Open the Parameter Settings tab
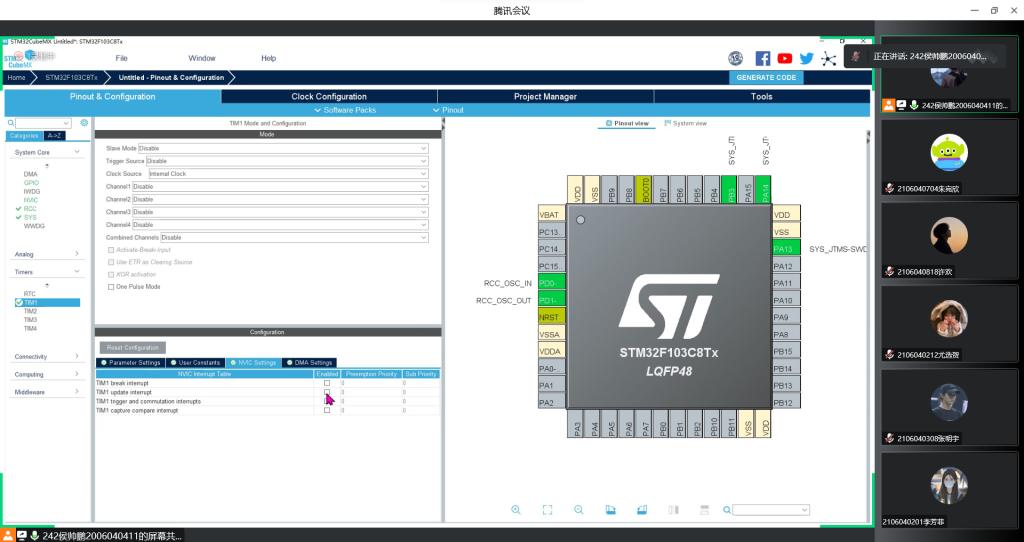The width and height of the screenshot is (1024, 542). tap(131, 363)
